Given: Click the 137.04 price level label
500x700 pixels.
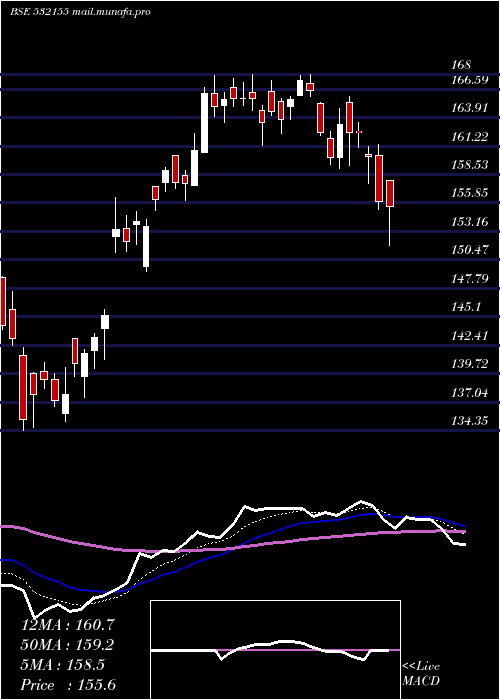Looking at the screenshot, I should pos(469,393).
